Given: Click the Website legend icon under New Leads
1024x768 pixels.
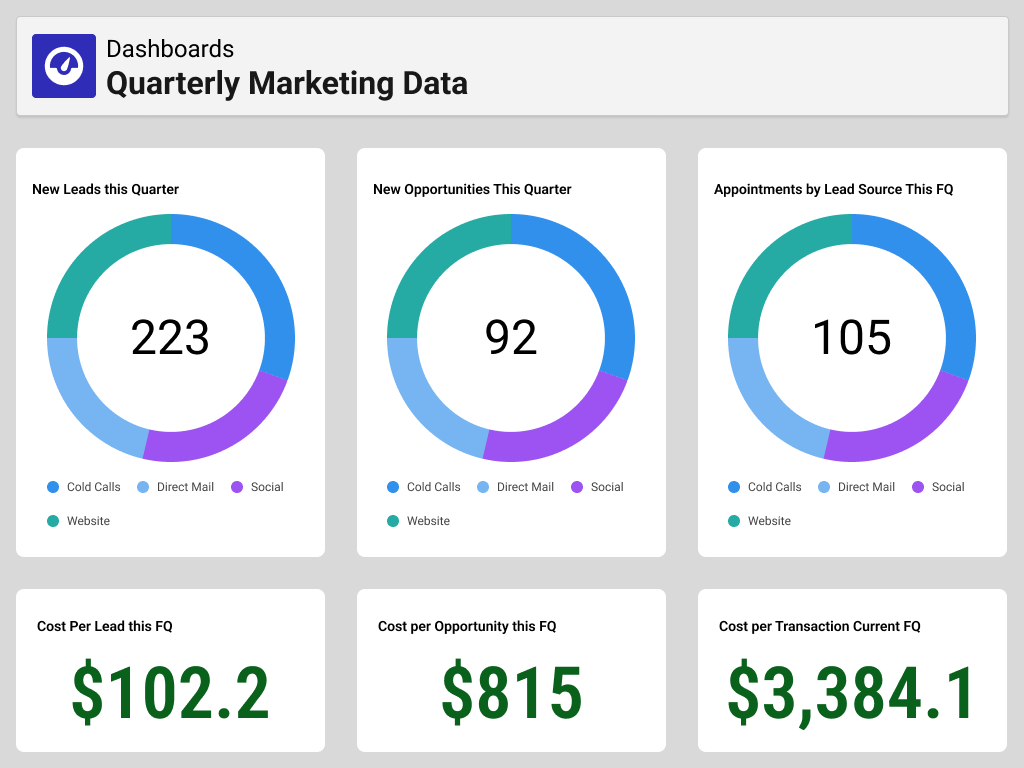Looking at the screenshot, I should 53,521.
